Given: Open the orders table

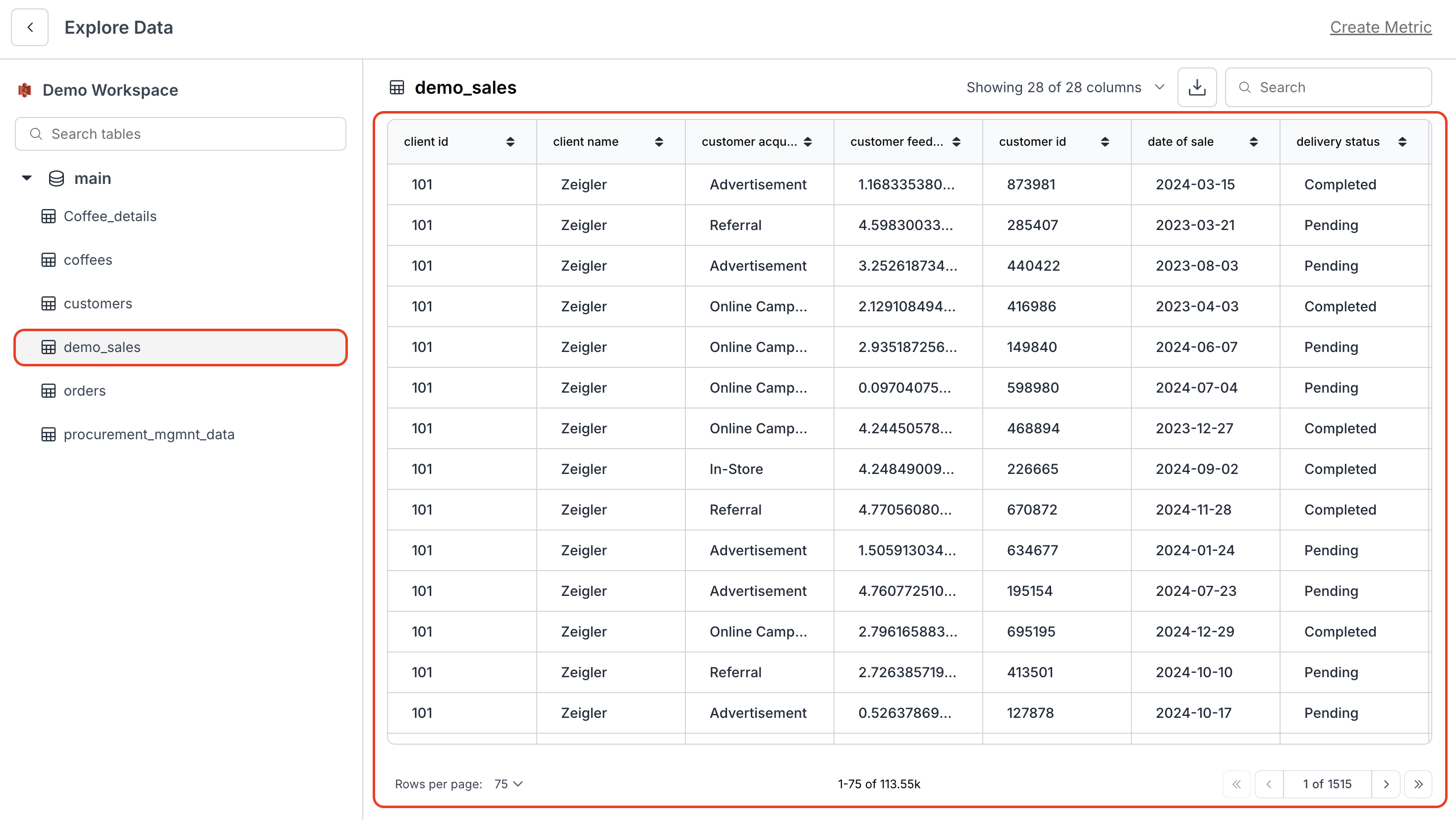Looking at the screenshot, I should 84,391.
